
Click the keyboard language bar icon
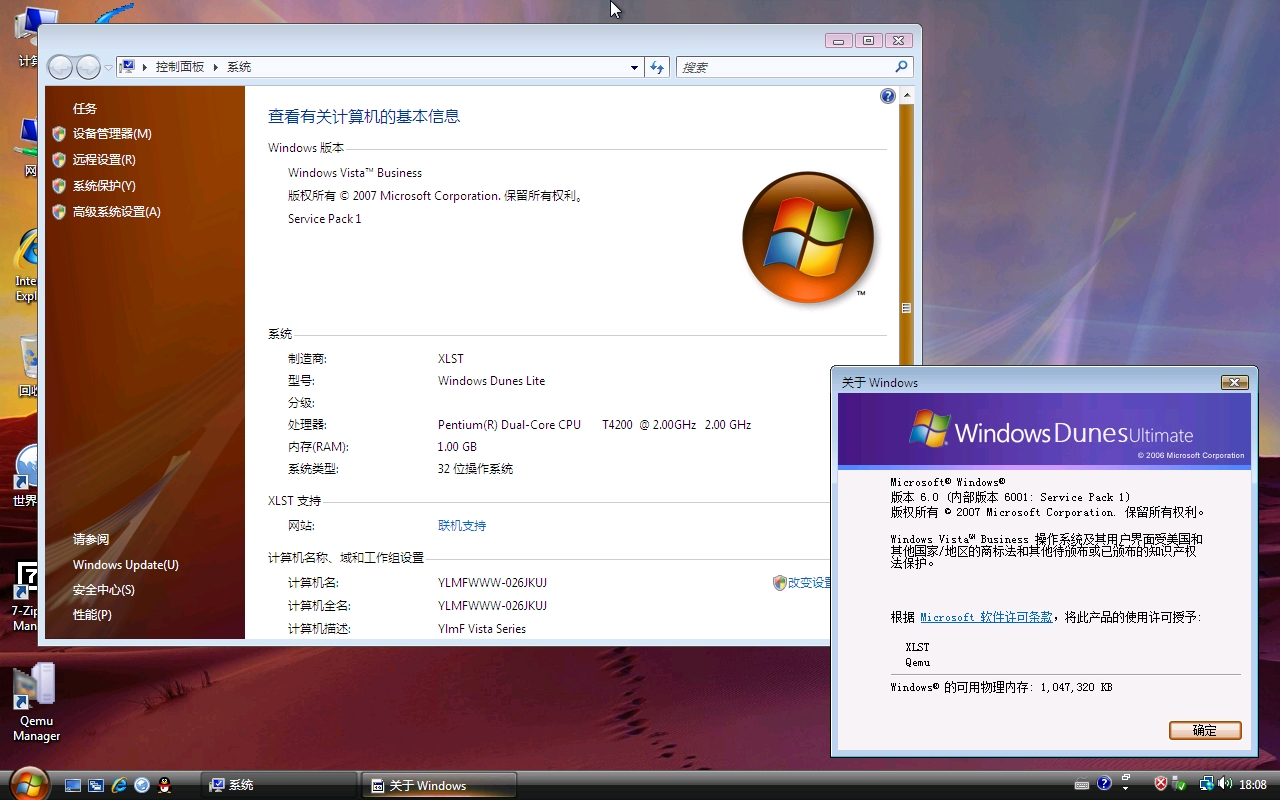(1082, 784)
